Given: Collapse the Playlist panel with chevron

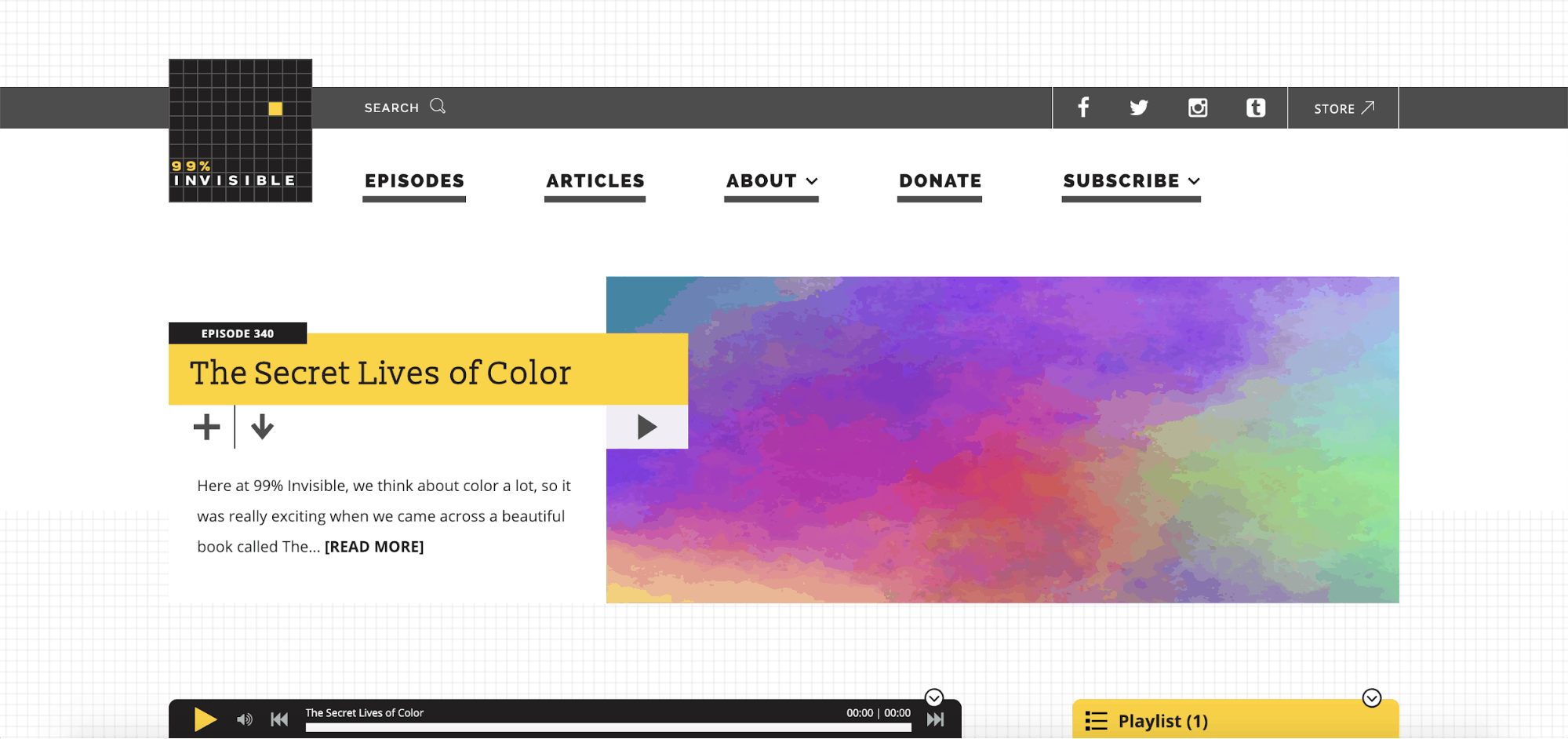Looking at the screenshot, I should click(1371, 697).
